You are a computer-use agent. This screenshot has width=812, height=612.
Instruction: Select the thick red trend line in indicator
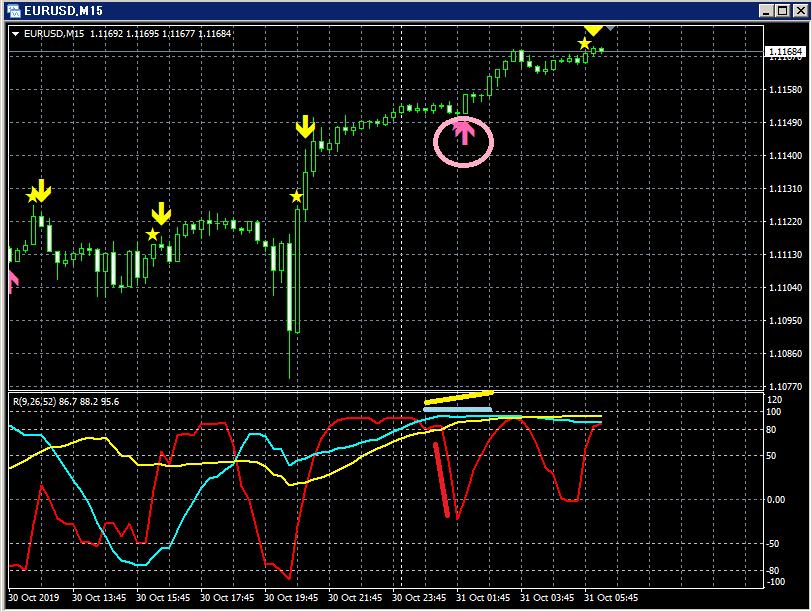click(441, 479)
